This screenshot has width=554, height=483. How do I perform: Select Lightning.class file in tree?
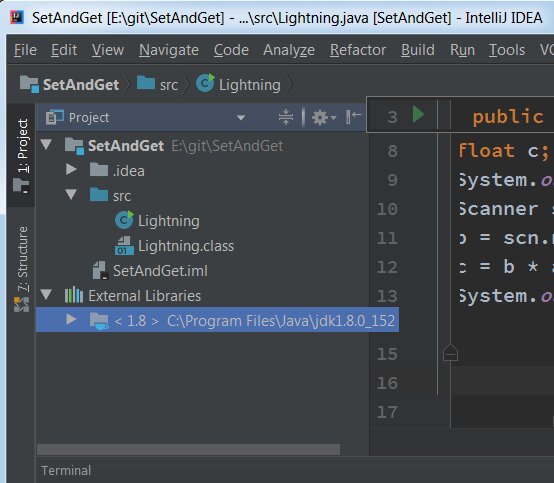point(202,246)
